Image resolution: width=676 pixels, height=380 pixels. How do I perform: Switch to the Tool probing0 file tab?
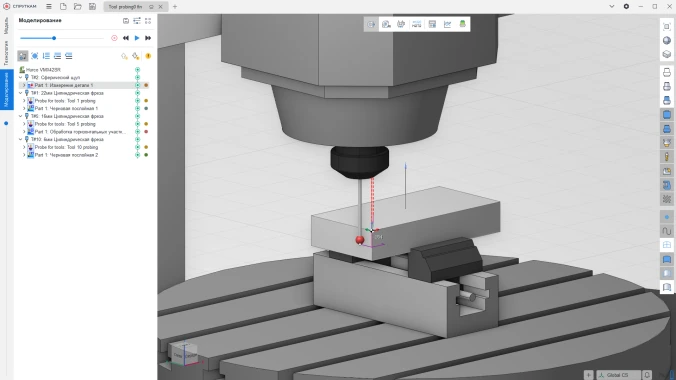tap(125, 7)
